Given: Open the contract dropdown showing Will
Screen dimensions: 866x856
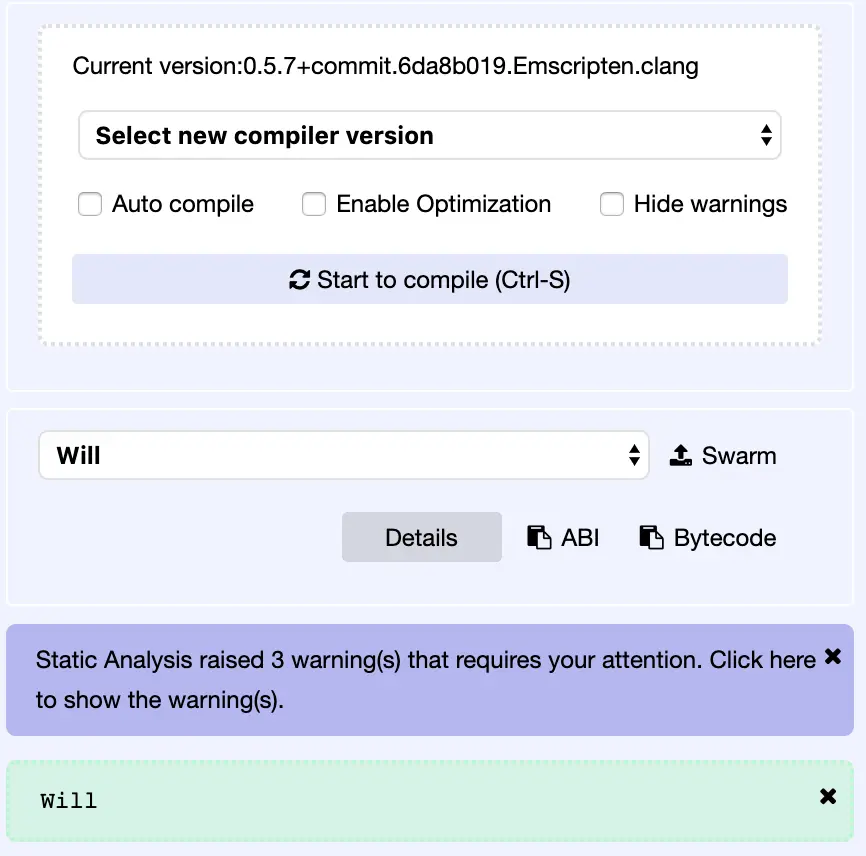Looking at the screenshot, I should tap(343, 454).
